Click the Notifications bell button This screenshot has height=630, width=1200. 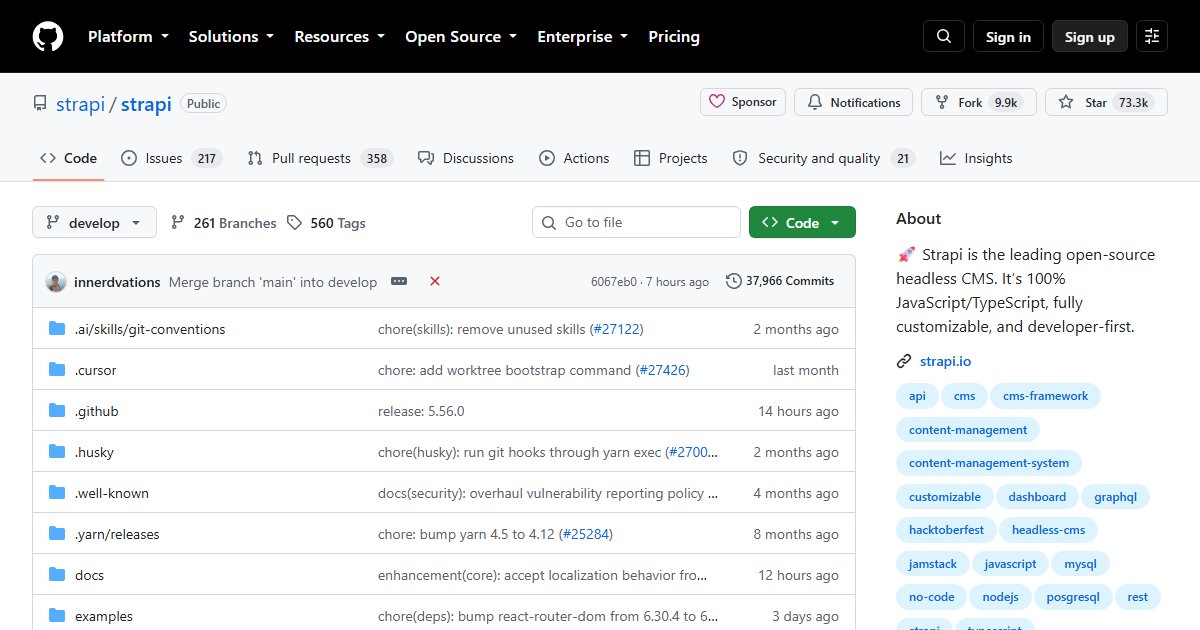coord(854,102)
